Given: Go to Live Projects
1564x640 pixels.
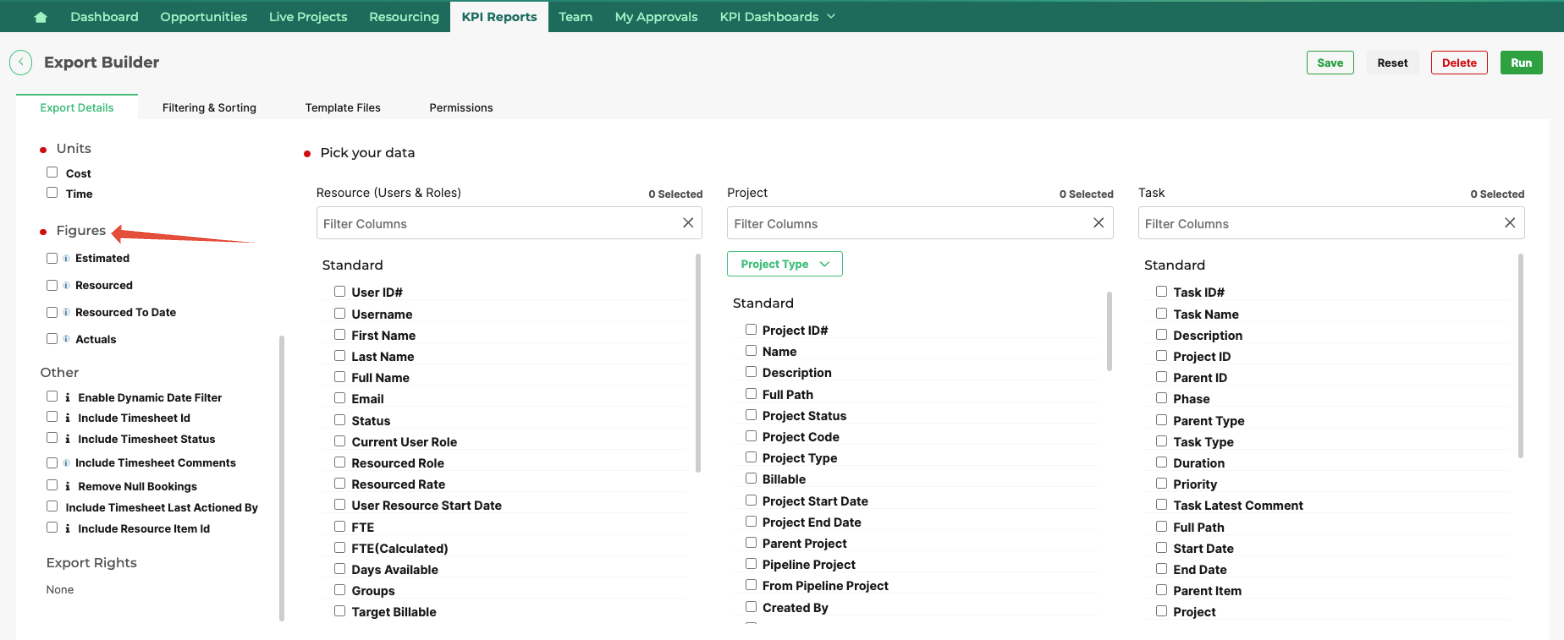Looking at the screenshot, I should coord(308,17).
